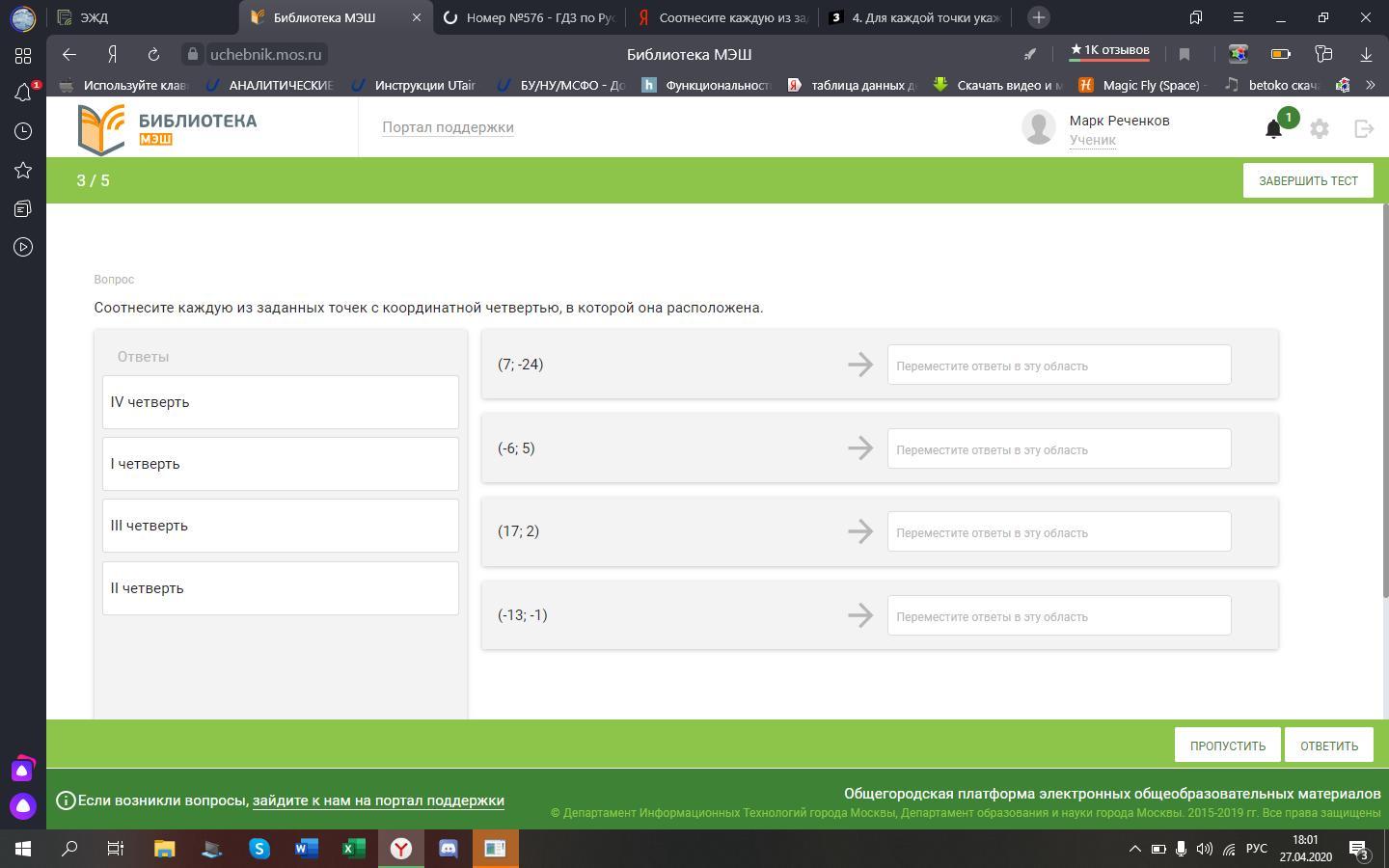Viewport: 1389px width, 868px height.
Task: Open the 'АНАЛИТИЧЕСКИЕ' bookmark
Action: point(270,85)
